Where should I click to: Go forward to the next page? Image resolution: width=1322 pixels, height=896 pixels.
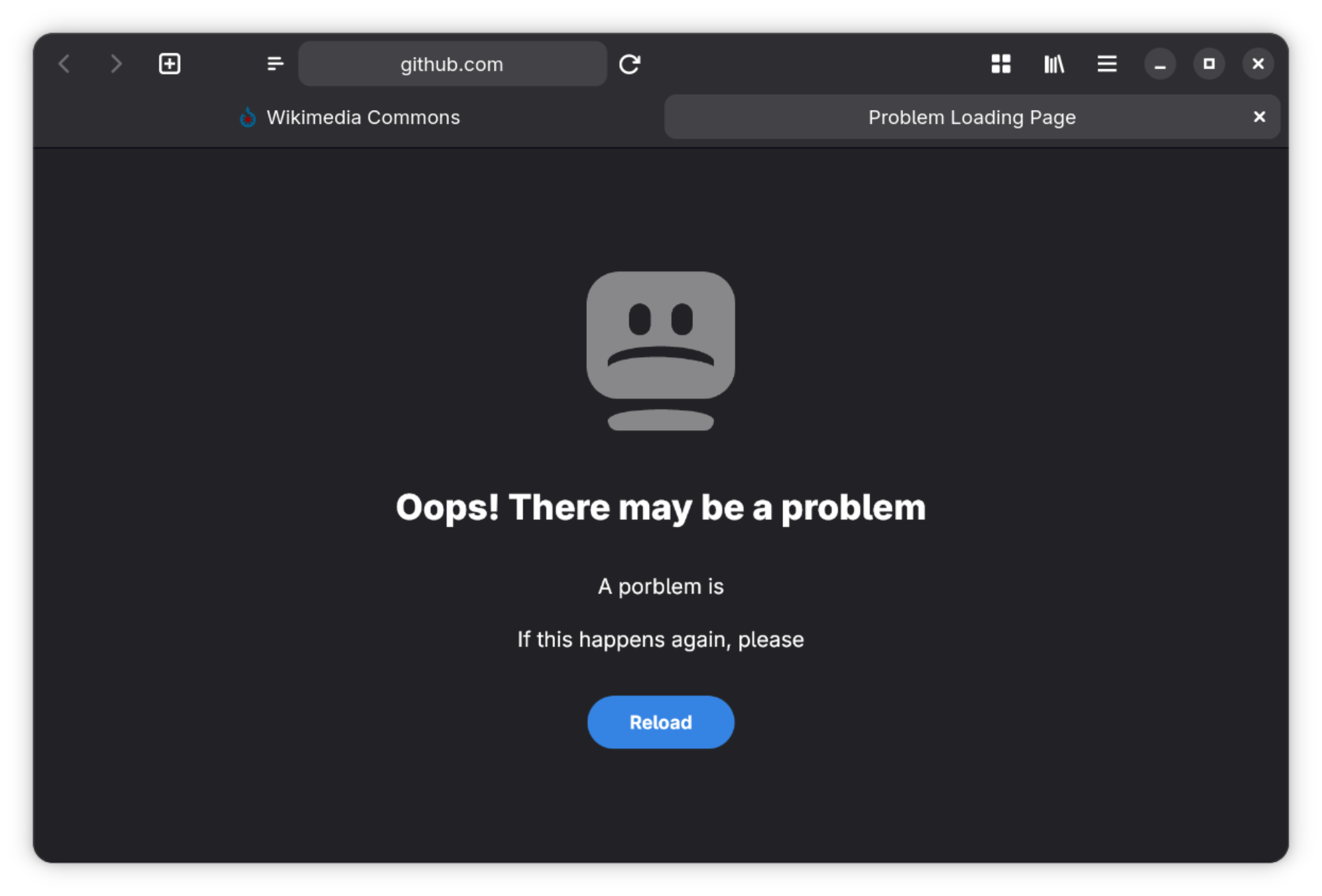tap(116, 64)
